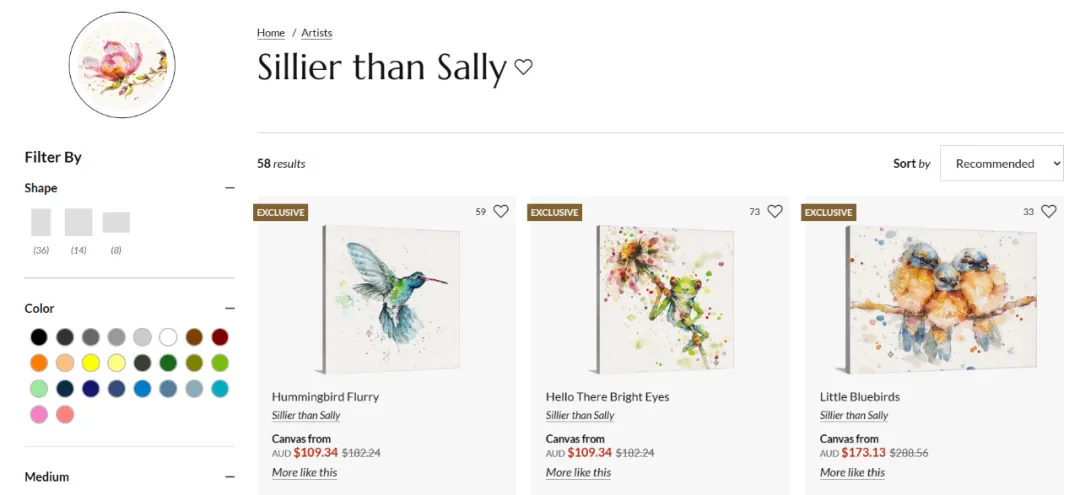
Task: Add Little Bluebirds to favorites heart
Action: [x=1049, y=211]
